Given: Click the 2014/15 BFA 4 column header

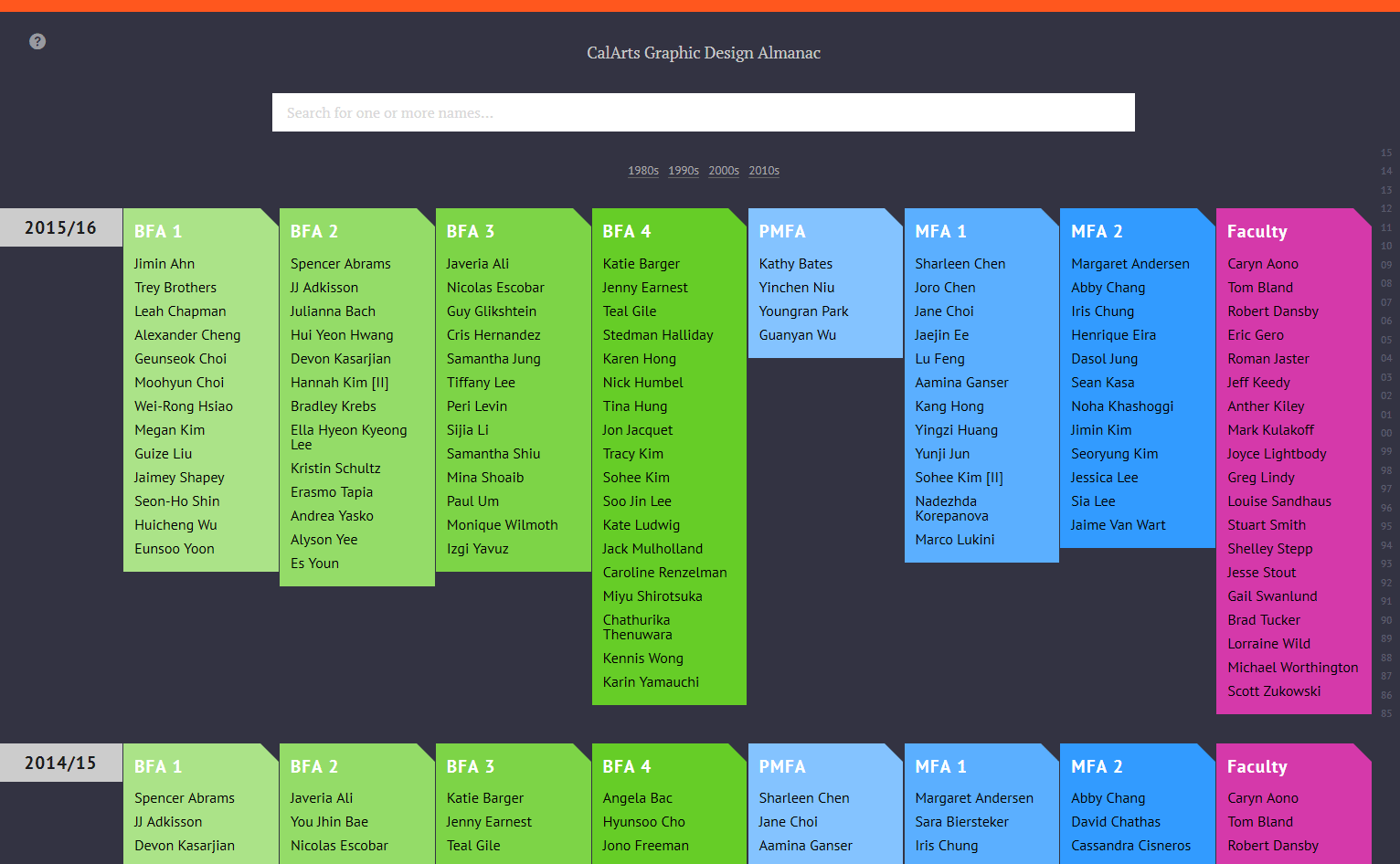Looking at the screenshot, I should [x=627, y=766].
